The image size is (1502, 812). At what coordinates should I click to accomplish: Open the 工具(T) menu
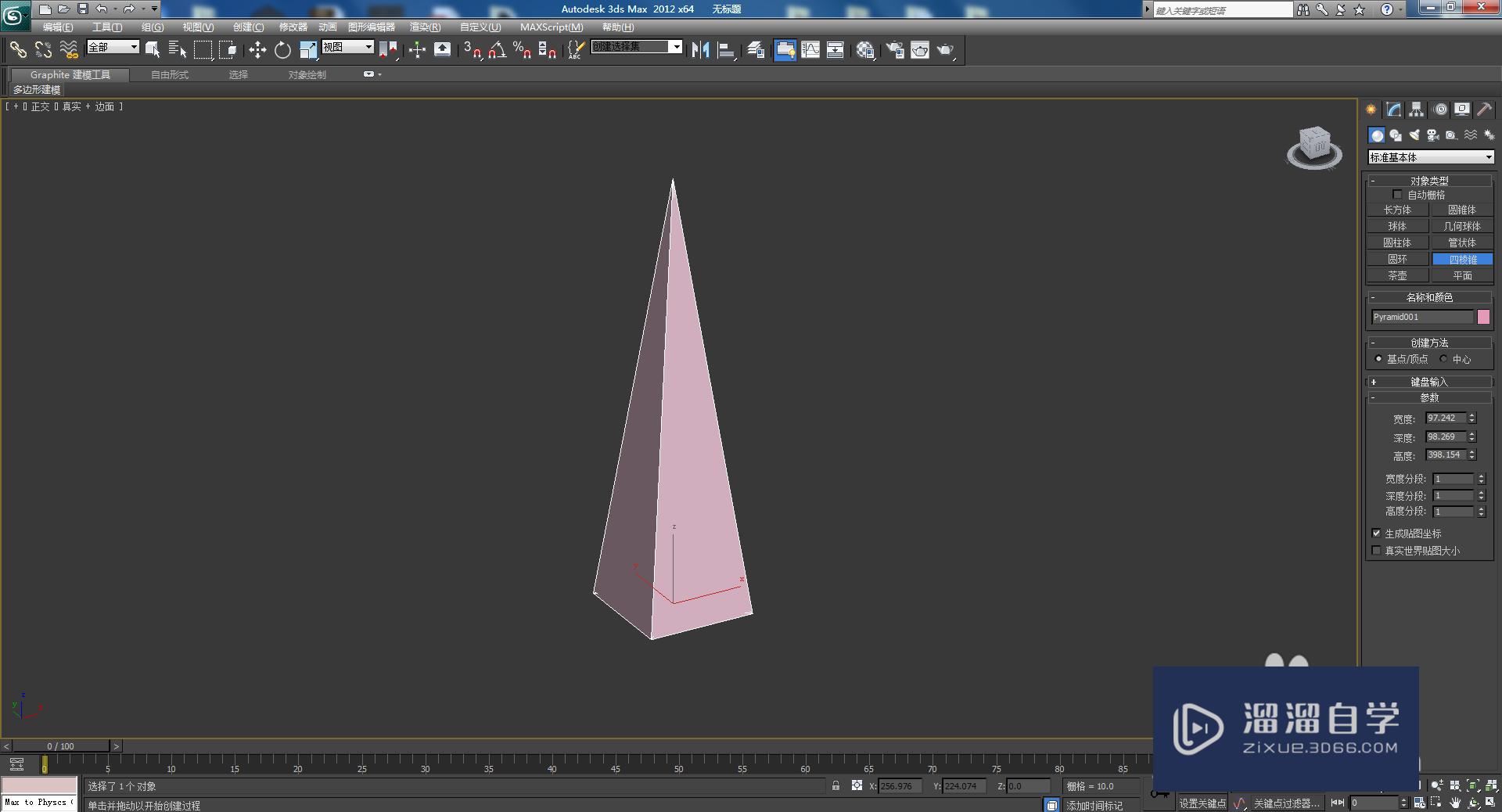click(x=107, y=27)
